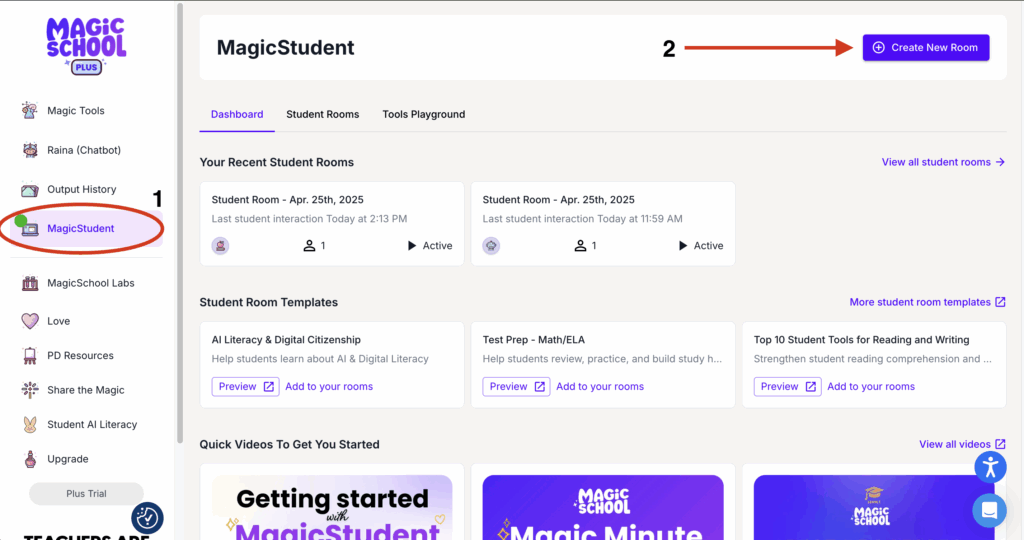This screenshot has width=1024, height=540.
Task: Click the PD Resources easel icon
Action: click(x=30, y=356)
